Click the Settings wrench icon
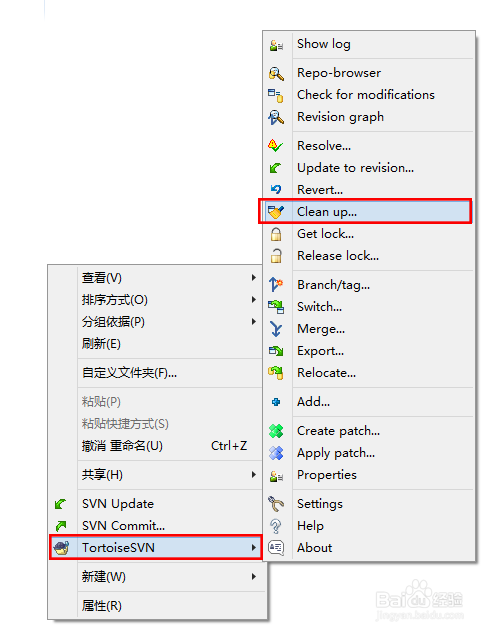Screen dimensions: 493x633 276,504
